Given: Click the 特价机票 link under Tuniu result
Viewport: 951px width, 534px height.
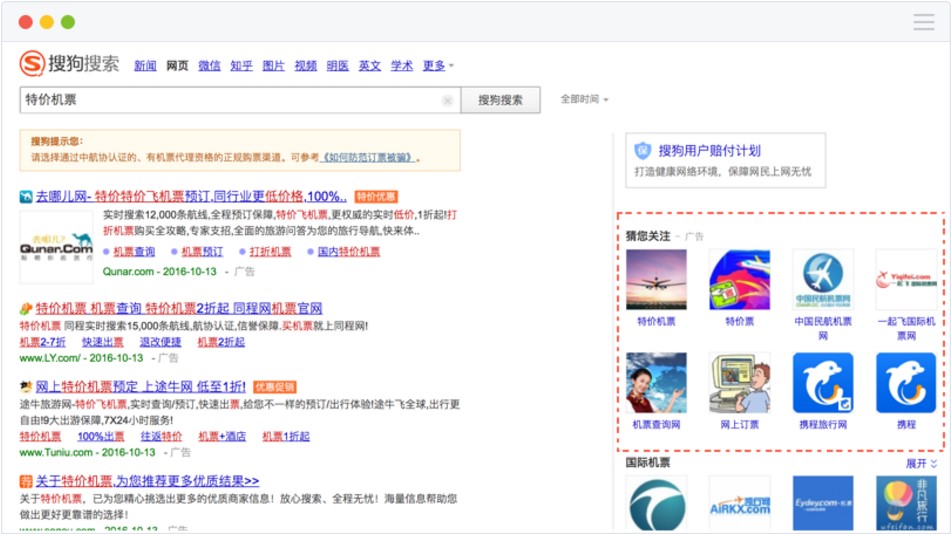Looking at the screenshot, I should tap(40, 436).
